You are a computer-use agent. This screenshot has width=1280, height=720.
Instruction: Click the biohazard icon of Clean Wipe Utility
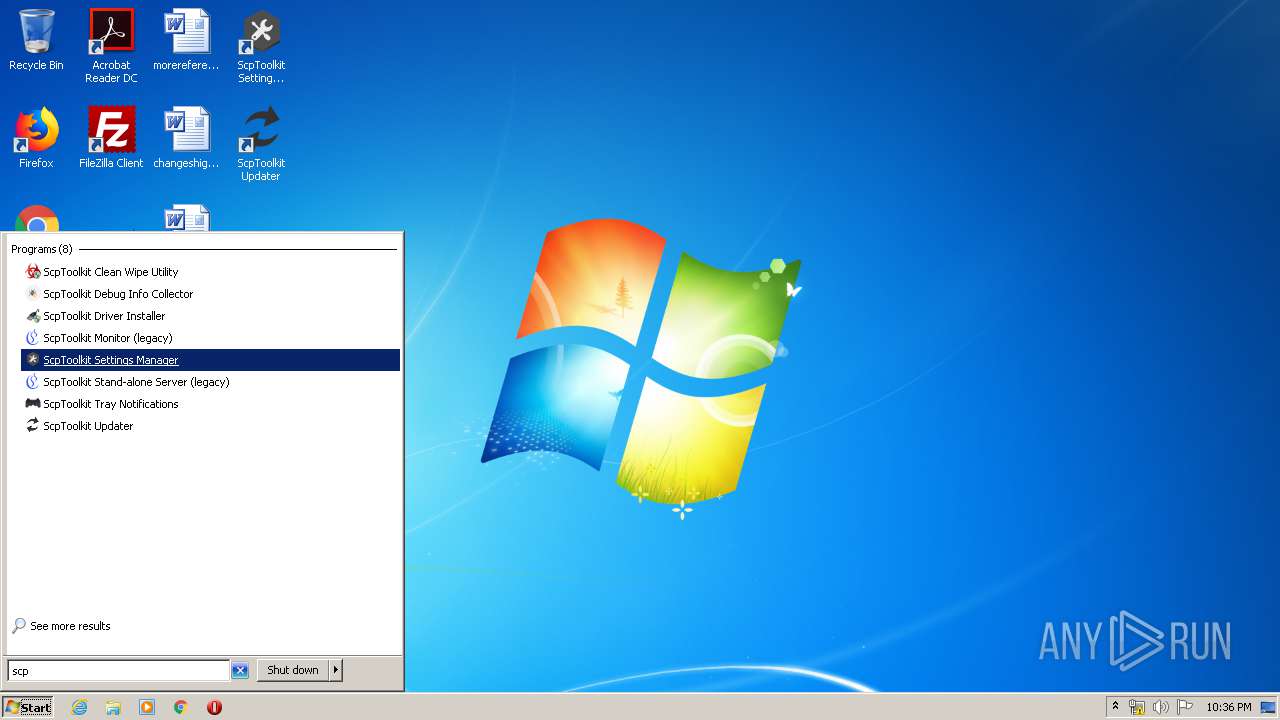point(33,272)
